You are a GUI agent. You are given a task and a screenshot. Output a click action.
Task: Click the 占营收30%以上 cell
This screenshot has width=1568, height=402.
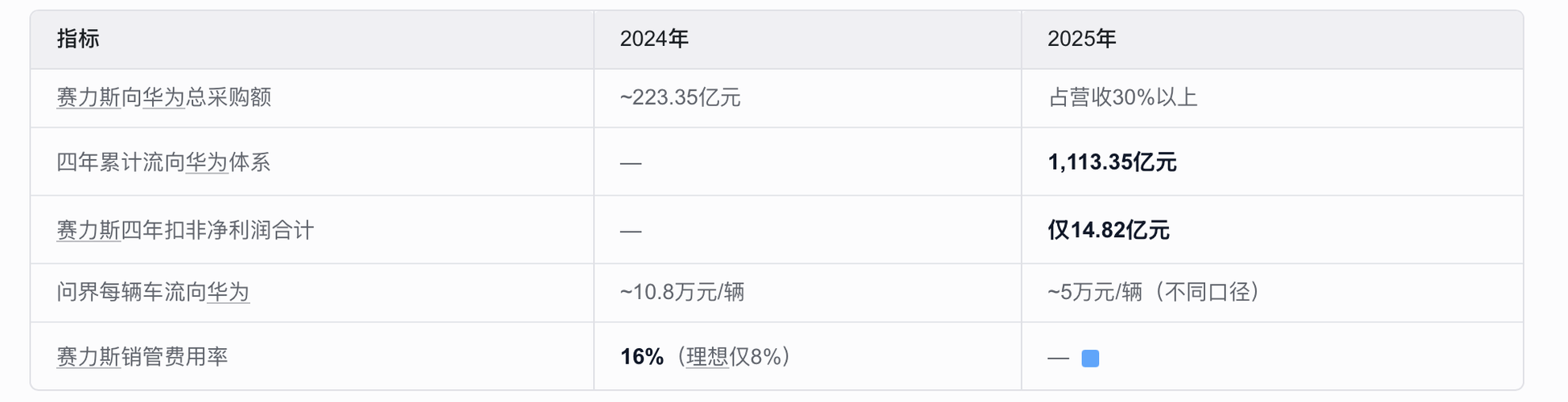point(1123,97)
